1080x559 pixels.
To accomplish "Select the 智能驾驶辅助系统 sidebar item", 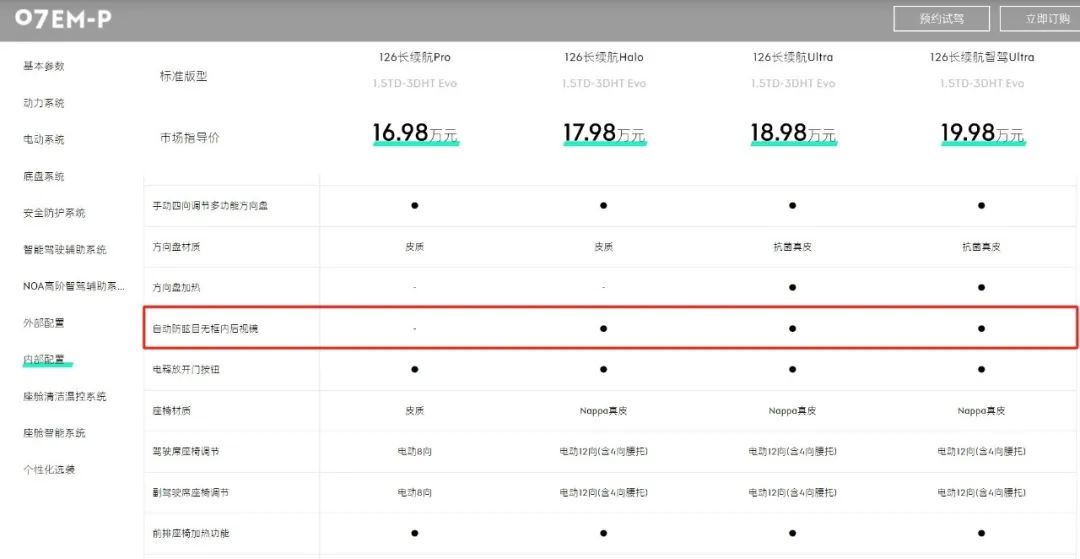I will click(x=64, y=250).
